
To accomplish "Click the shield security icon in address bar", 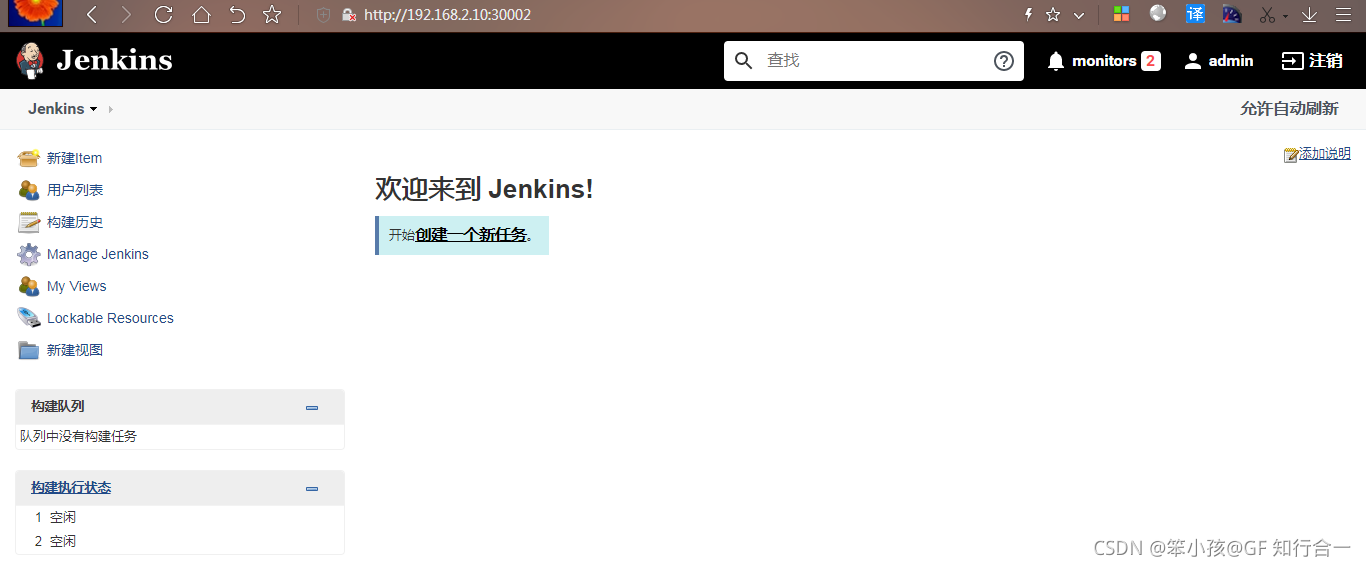I will click(x=323, y=15).
